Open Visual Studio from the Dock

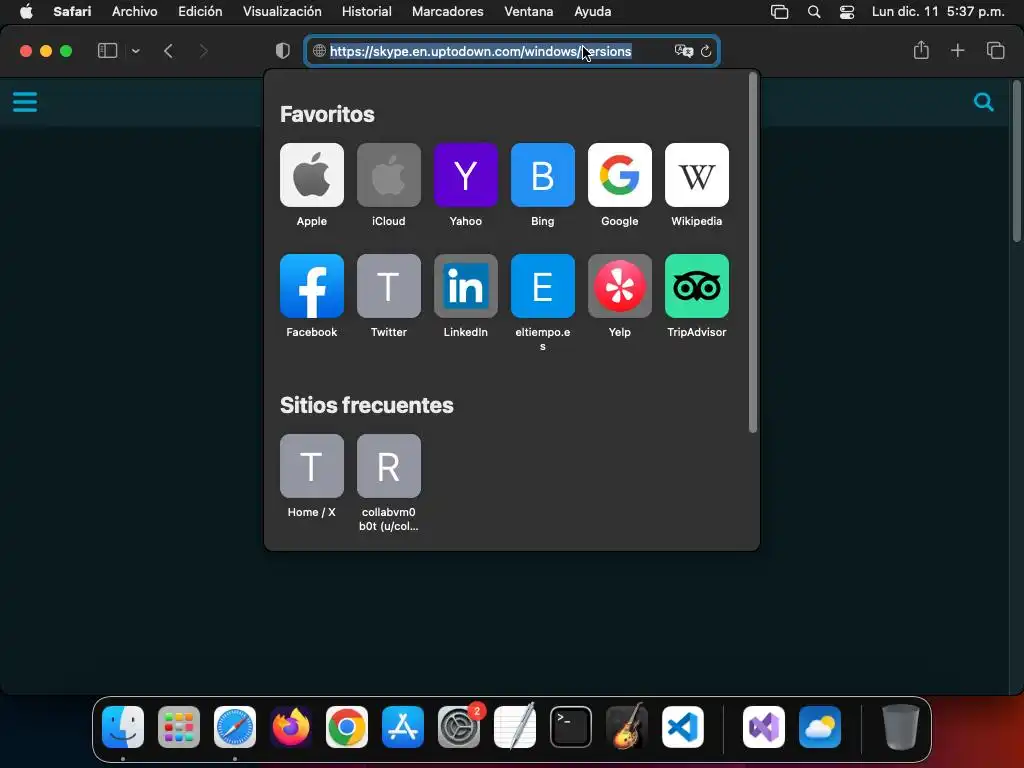[x=764, y=727]
